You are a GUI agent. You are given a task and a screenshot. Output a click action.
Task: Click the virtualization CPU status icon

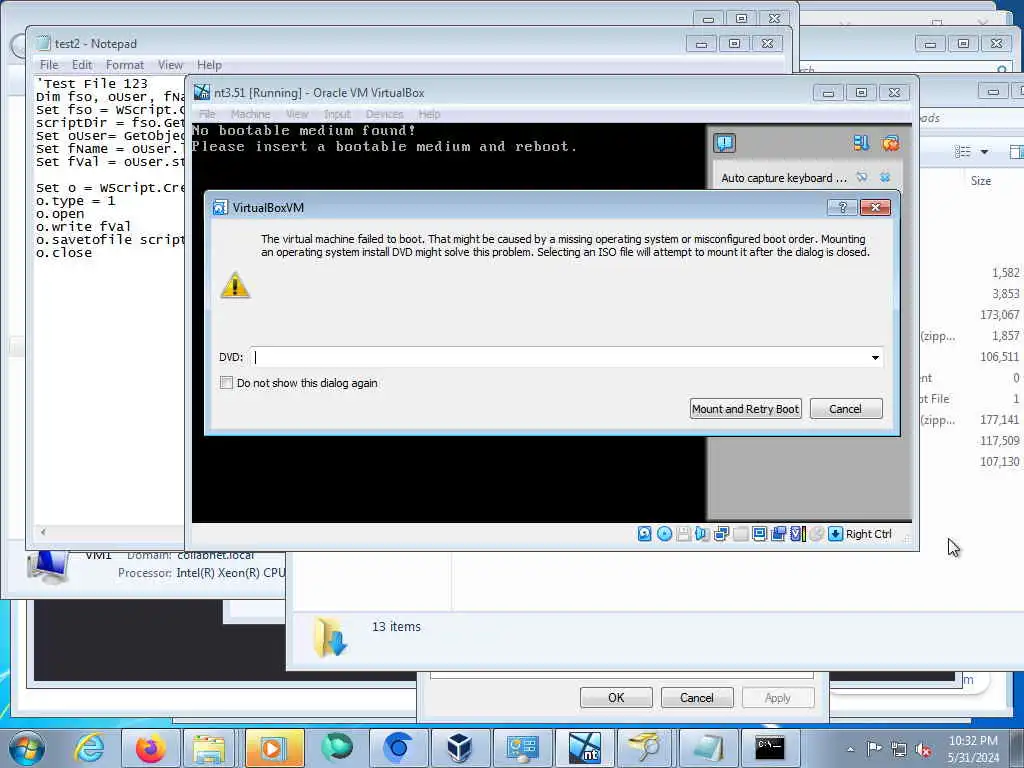(x=797, y=534)
